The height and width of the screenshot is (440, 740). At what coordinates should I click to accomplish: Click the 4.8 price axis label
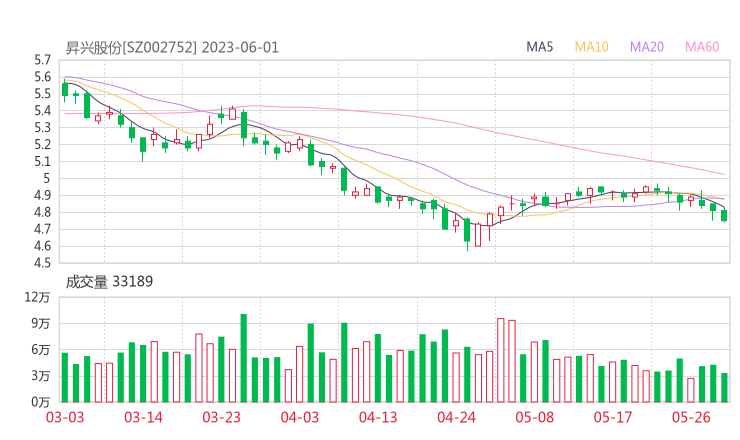(x=42, y=212)
